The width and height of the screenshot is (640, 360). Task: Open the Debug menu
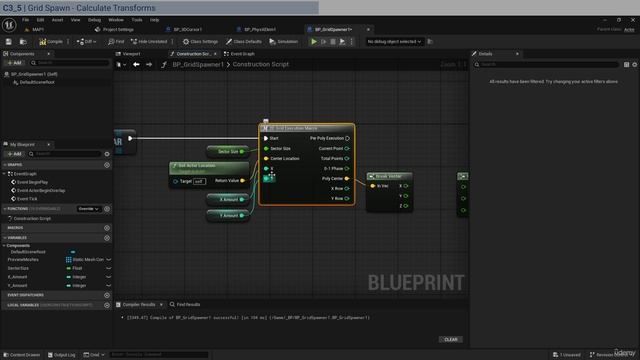point(94,20)
